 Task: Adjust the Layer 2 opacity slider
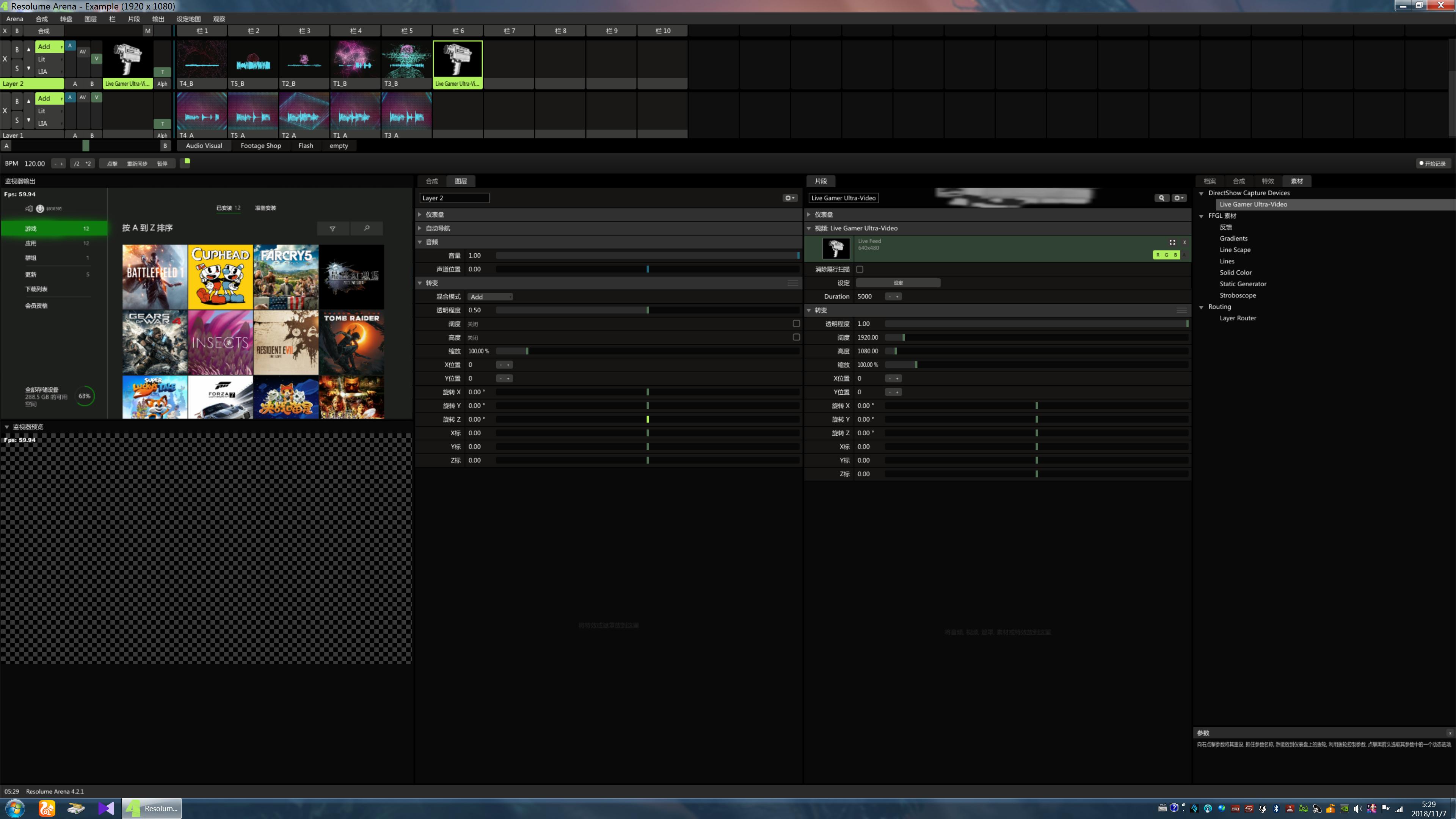(647, 310)
